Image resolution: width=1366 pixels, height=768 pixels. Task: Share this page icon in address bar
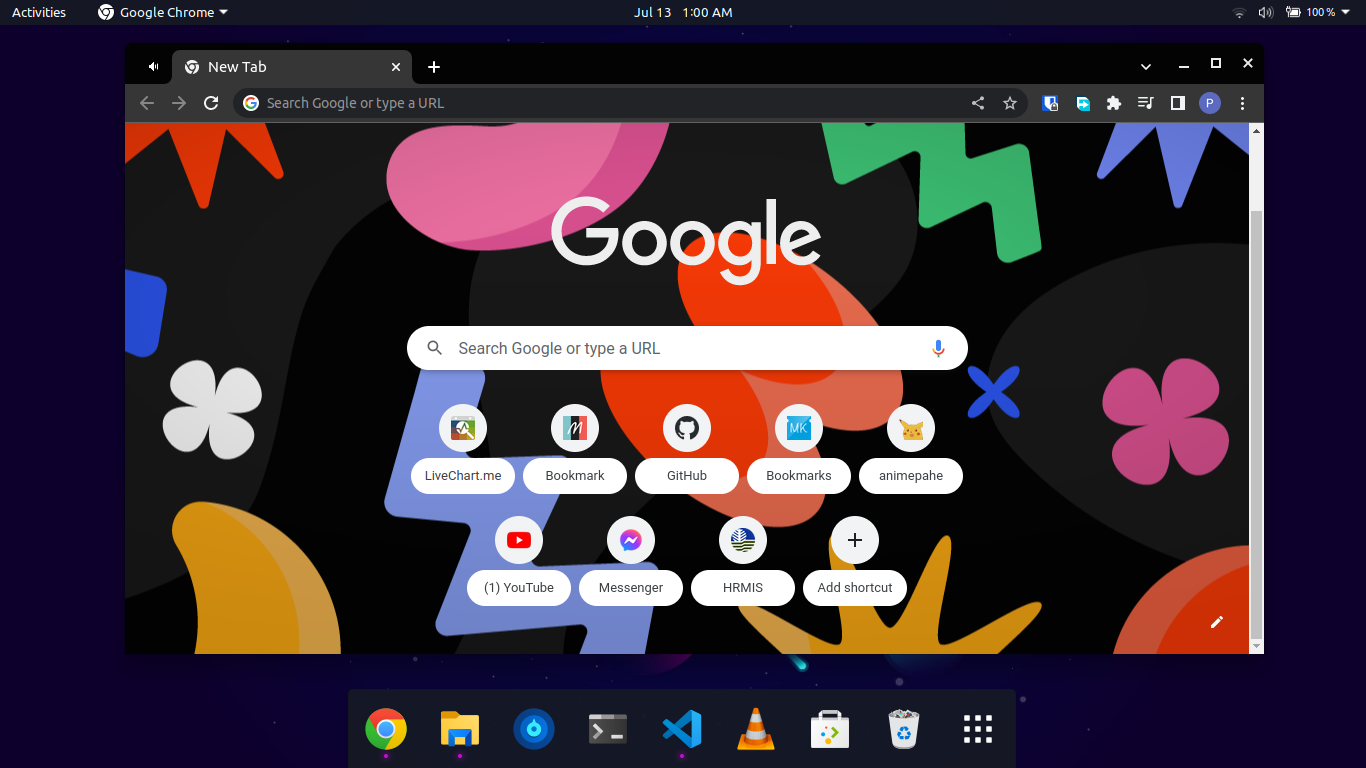pyautogui.click(x=978, y=103)
